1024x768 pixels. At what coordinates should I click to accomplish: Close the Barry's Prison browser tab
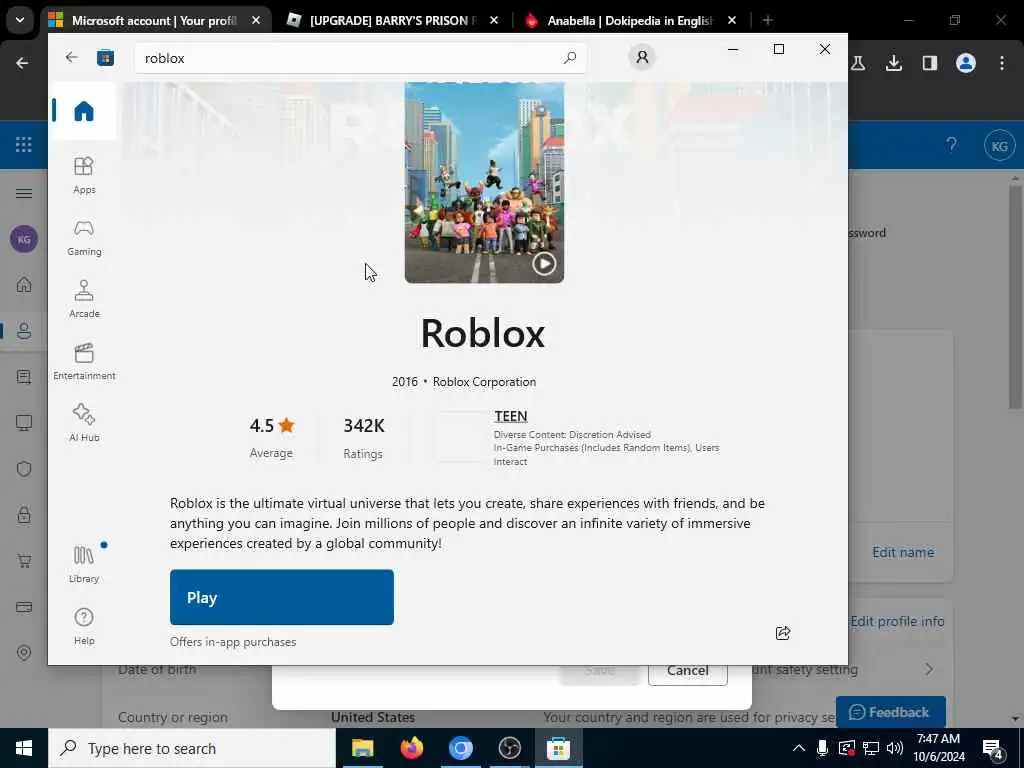[x=494, y=20]
